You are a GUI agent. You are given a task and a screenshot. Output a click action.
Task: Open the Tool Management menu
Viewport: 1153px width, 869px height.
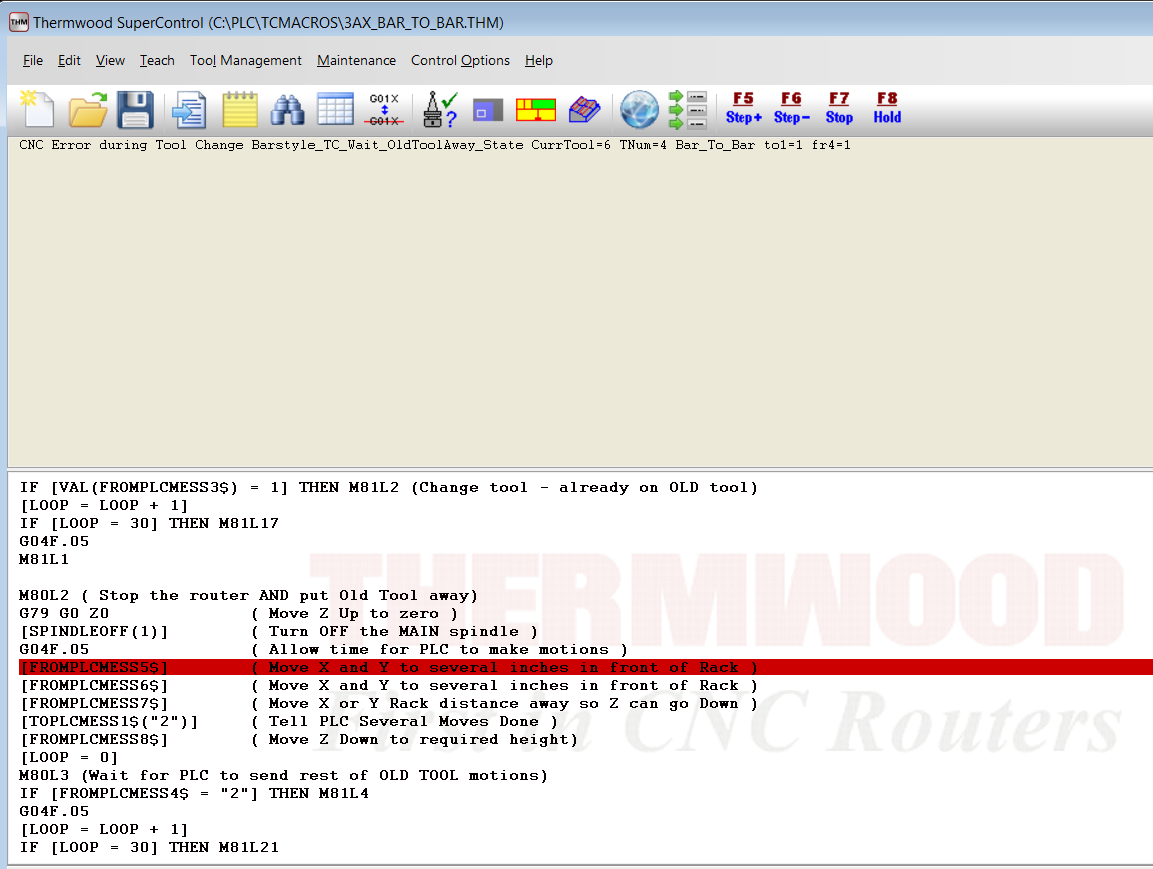(246, 60)
